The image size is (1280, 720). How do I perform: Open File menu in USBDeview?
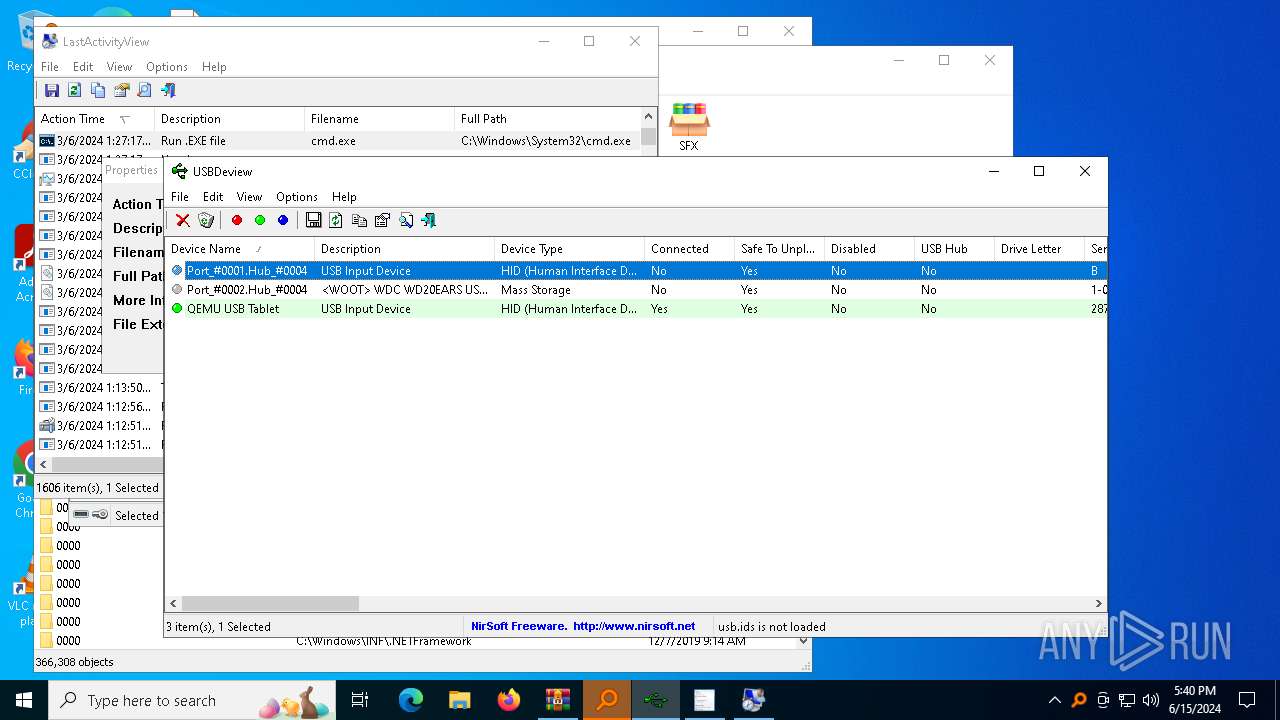point(180,197)
